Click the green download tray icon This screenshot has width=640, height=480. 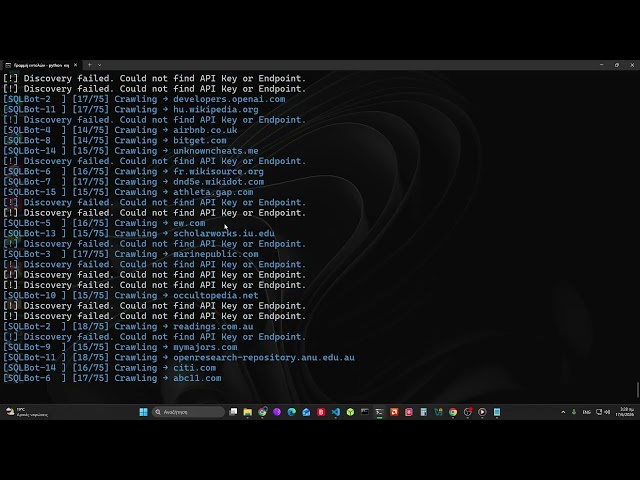coord(574,412)
